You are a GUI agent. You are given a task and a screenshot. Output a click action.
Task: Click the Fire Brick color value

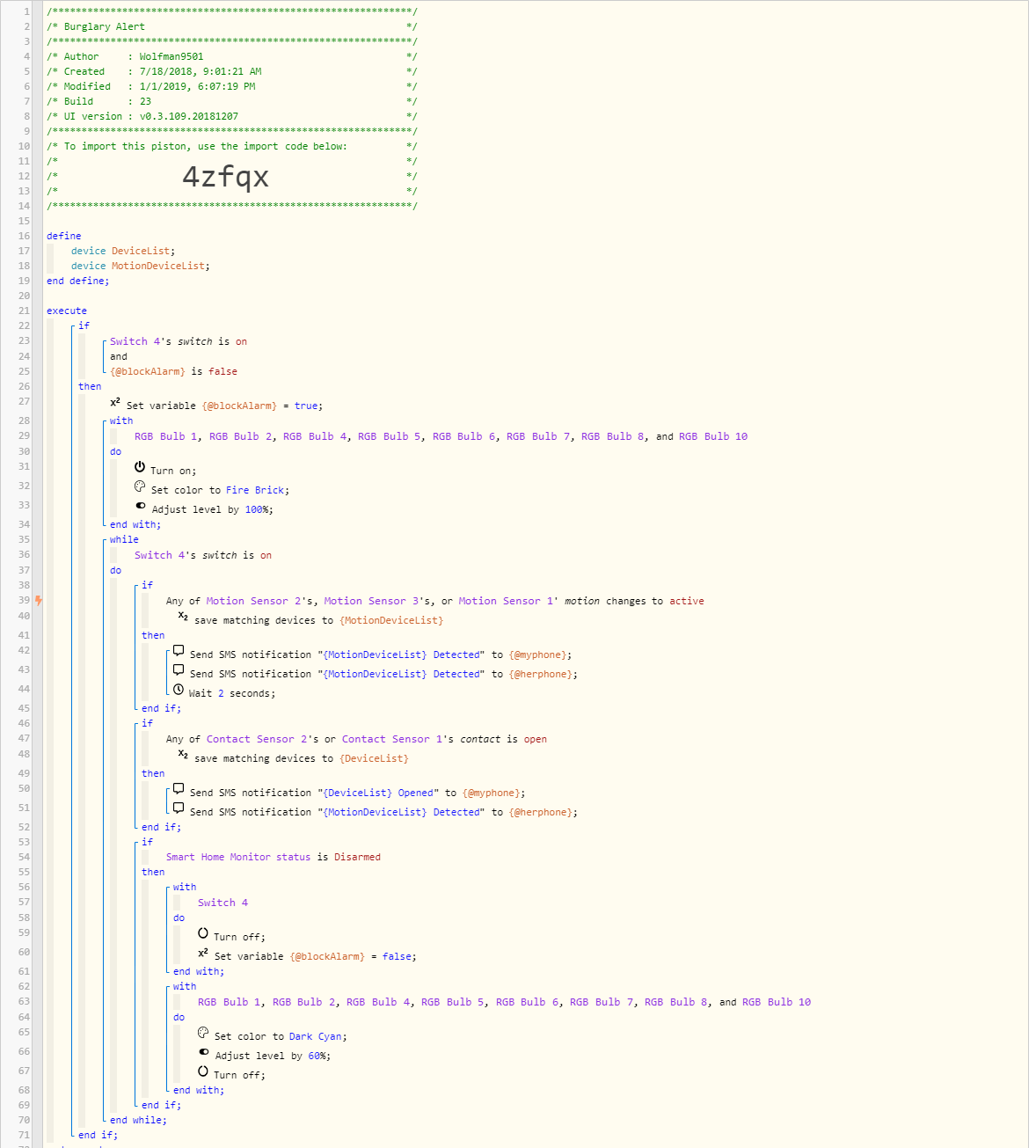point(255,490)
